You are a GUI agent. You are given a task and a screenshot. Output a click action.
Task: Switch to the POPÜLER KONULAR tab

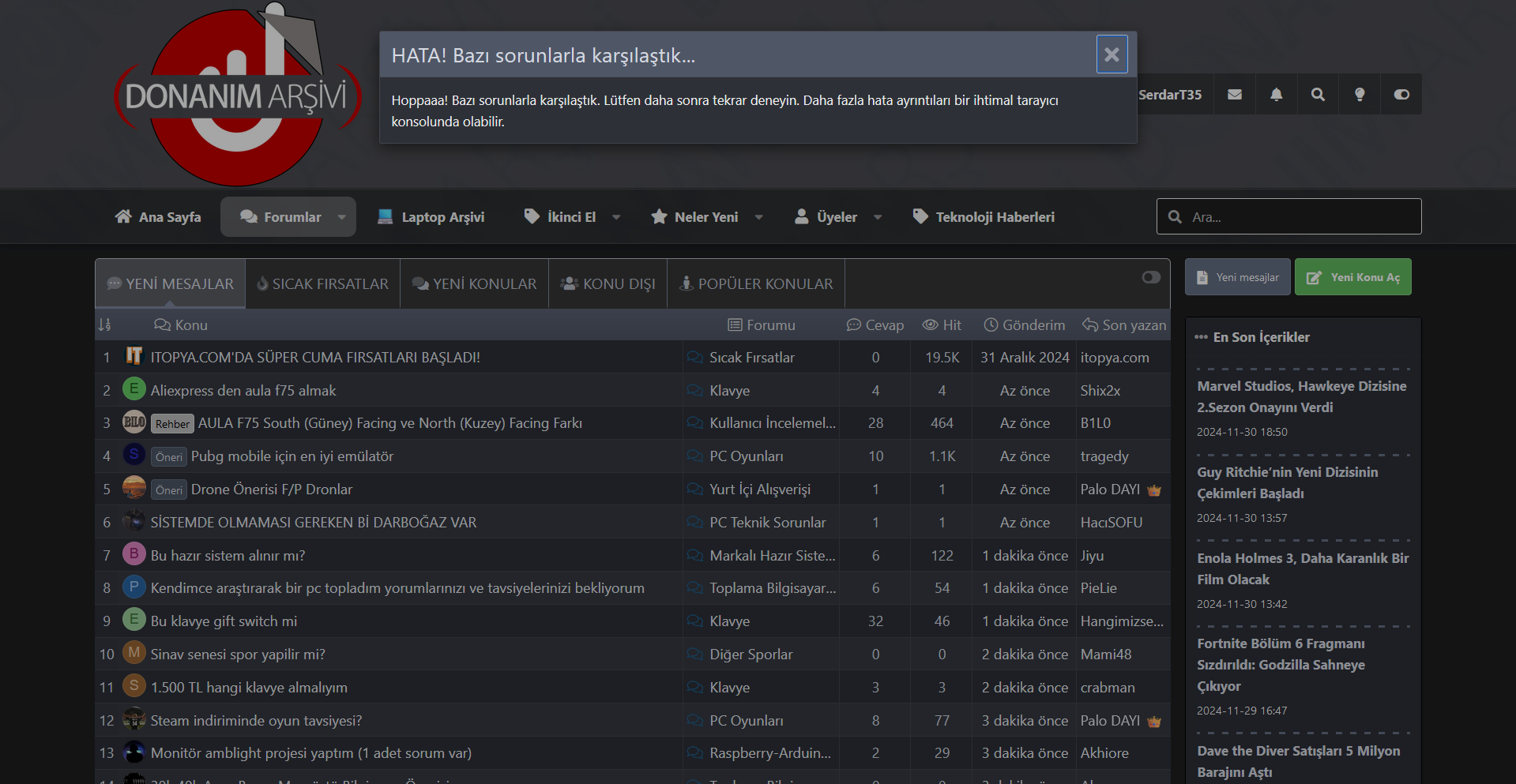coord(757,284)
